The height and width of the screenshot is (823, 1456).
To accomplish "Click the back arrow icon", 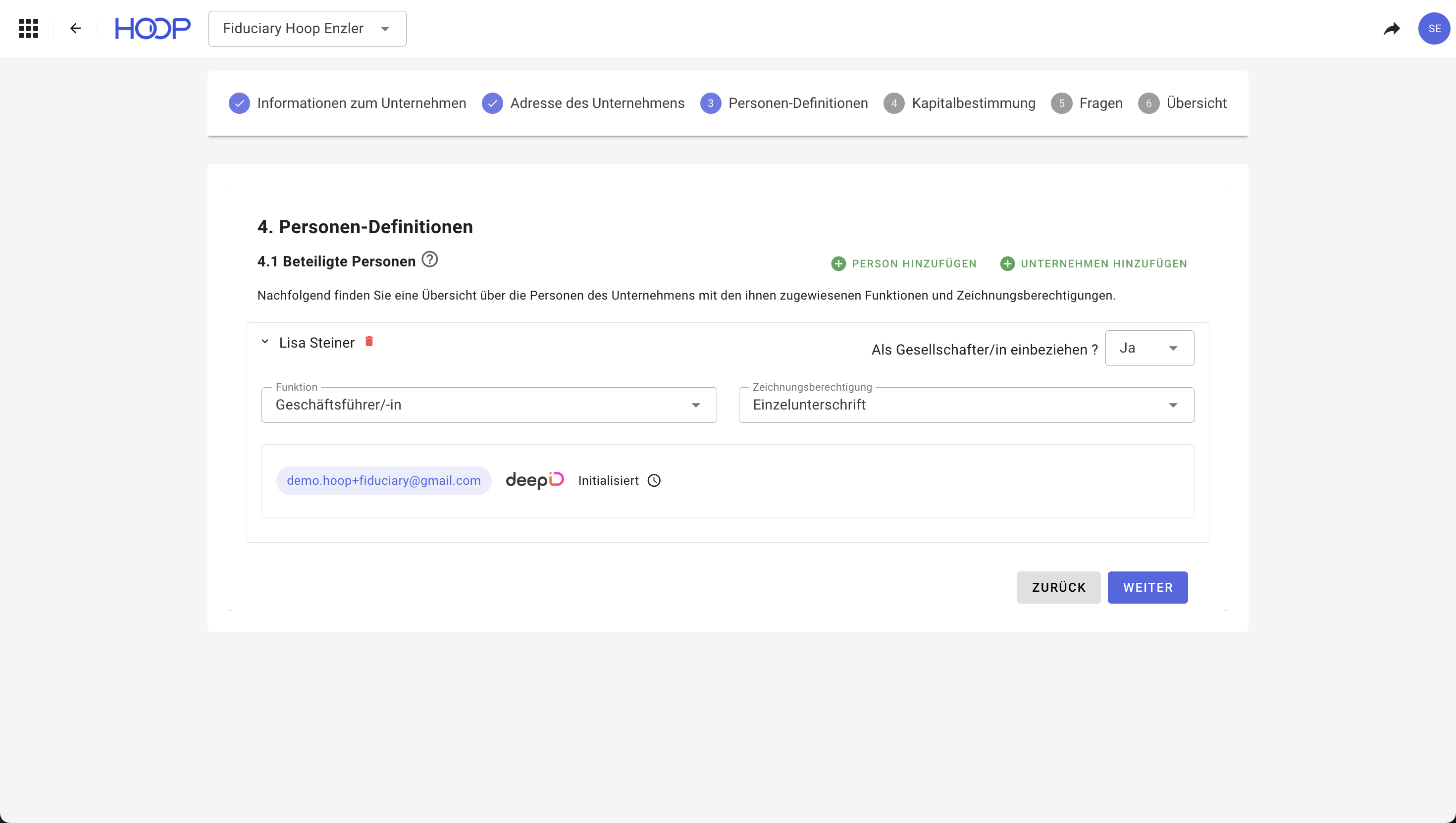I will 75,28.
